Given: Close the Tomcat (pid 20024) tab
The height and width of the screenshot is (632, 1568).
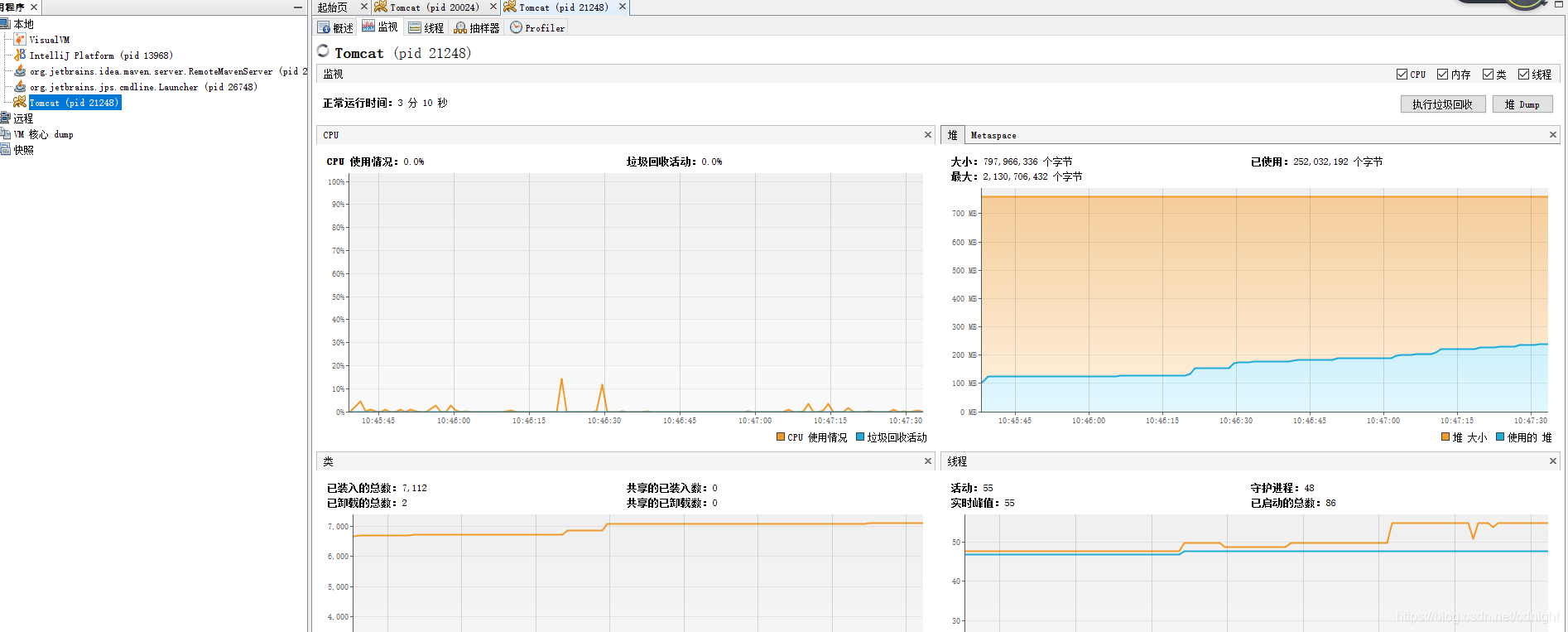Looking at the screenshot, I should tap(493, 7).
